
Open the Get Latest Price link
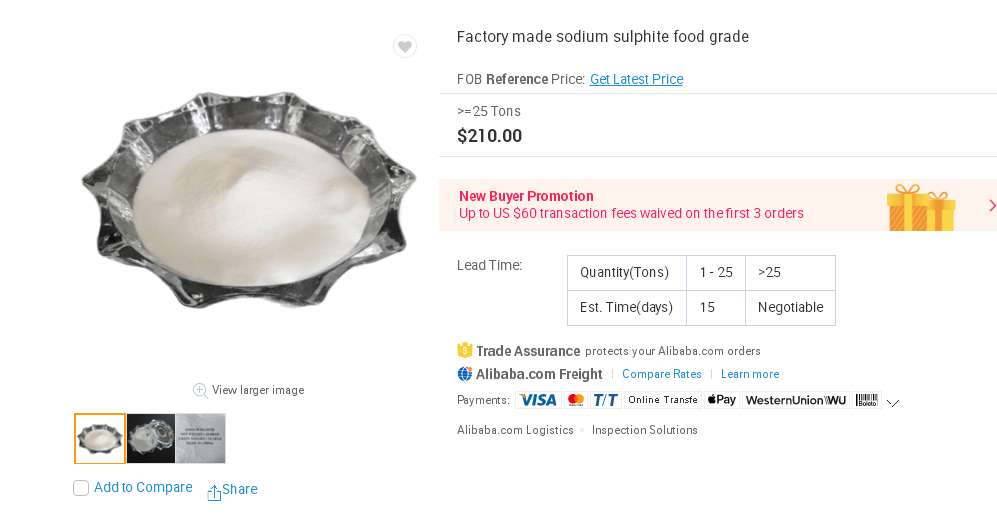pyautogui.click(x=636, y=79)
